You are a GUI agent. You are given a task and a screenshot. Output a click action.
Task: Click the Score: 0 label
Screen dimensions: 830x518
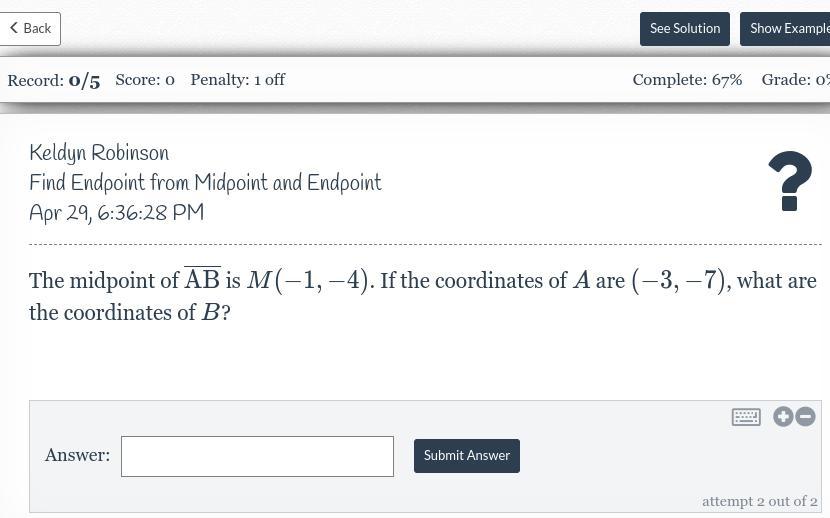pos(145,80)
